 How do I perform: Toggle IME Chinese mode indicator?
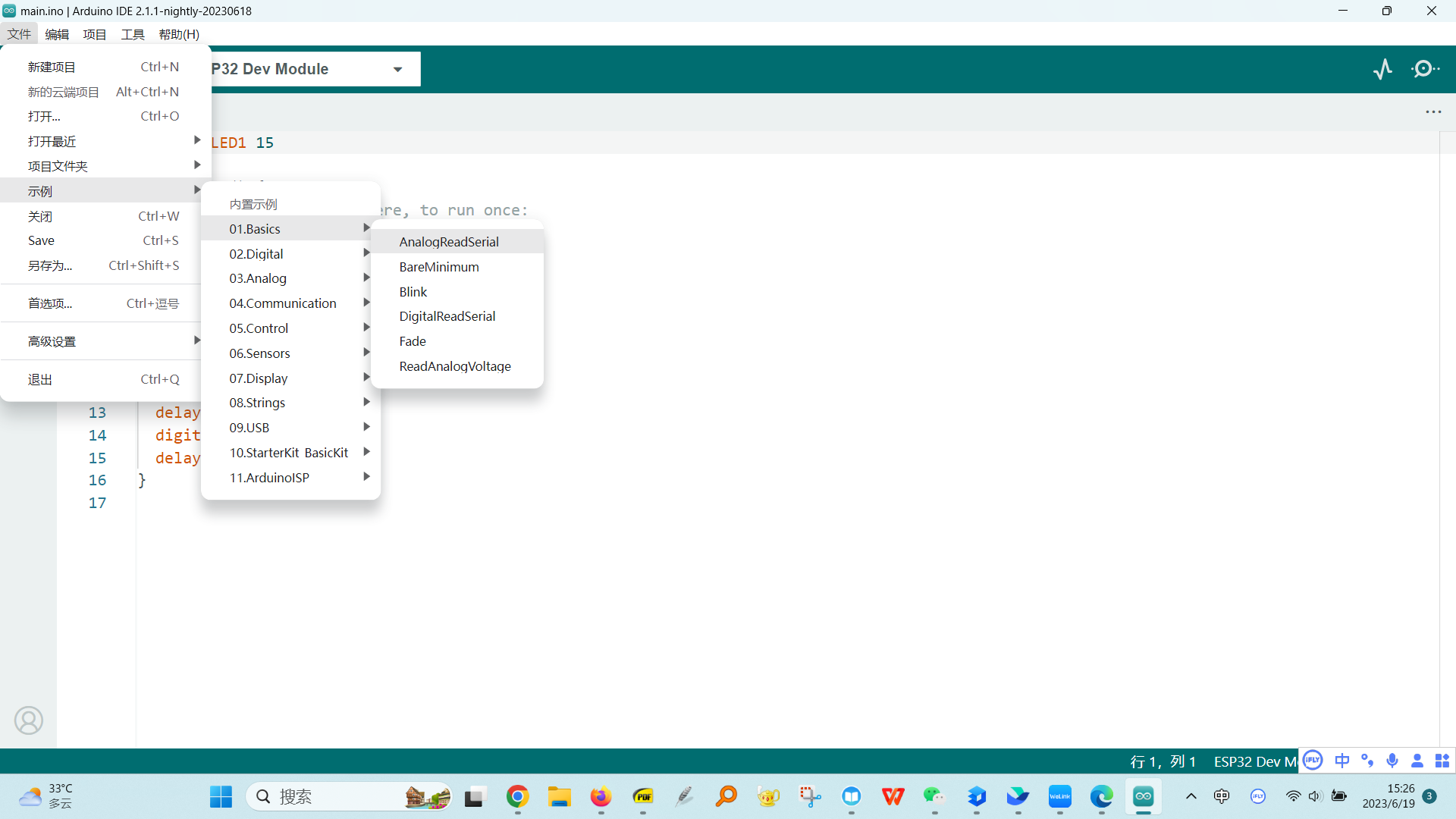click(x=1342, y=761)
